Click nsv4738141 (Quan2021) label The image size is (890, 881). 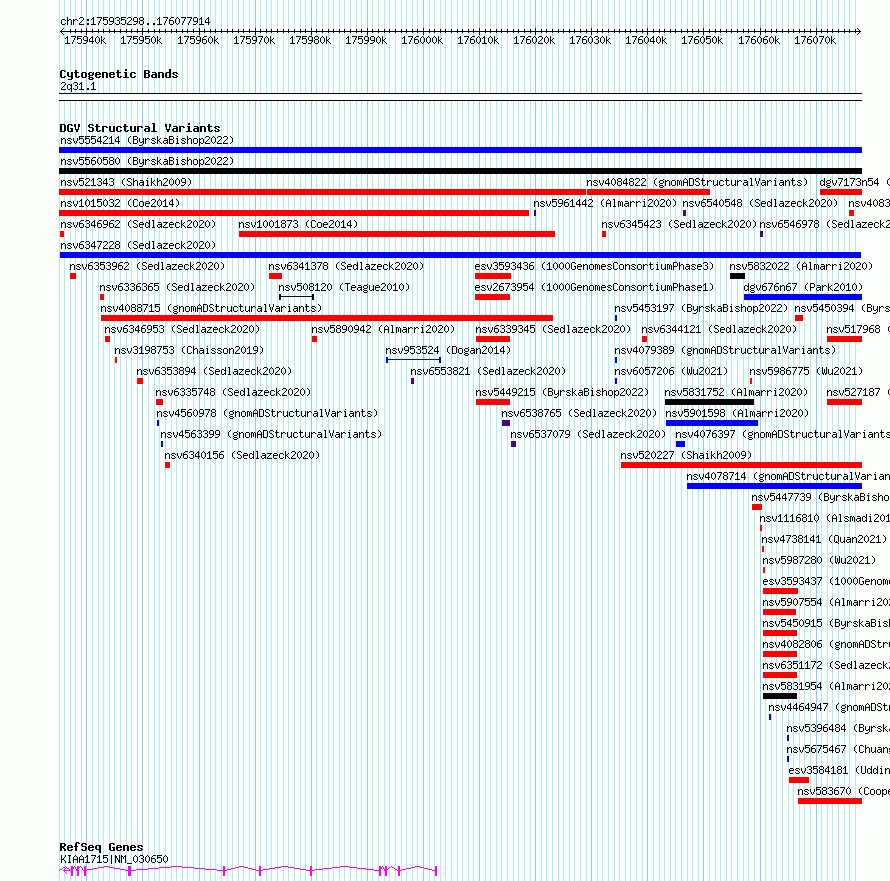[824, 539]
